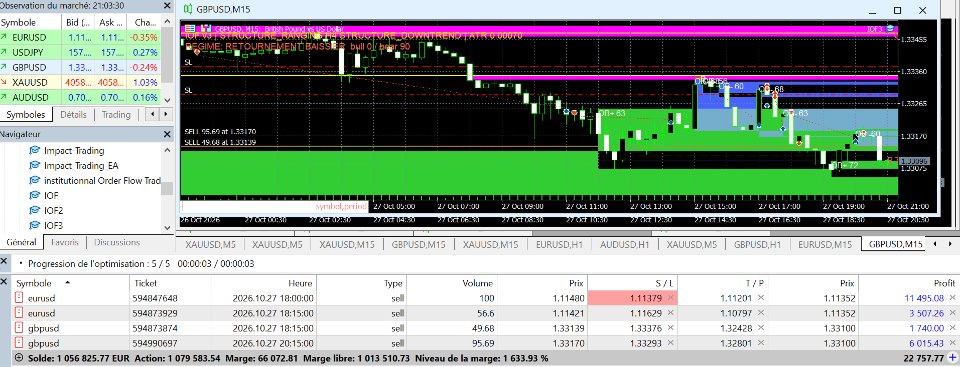
Task: Move chart tabs left with arrow button
Action: click(934, 244)
